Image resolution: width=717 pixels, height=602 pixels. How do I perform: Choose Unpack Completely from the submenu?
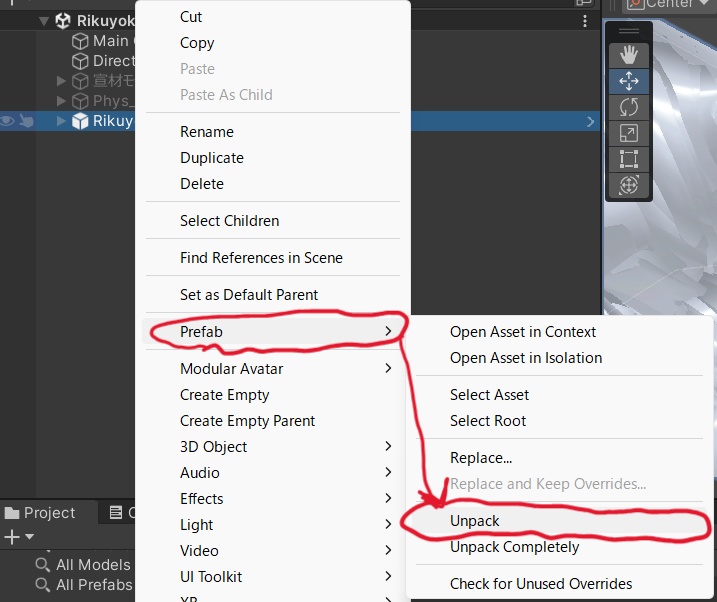(514, 547)
